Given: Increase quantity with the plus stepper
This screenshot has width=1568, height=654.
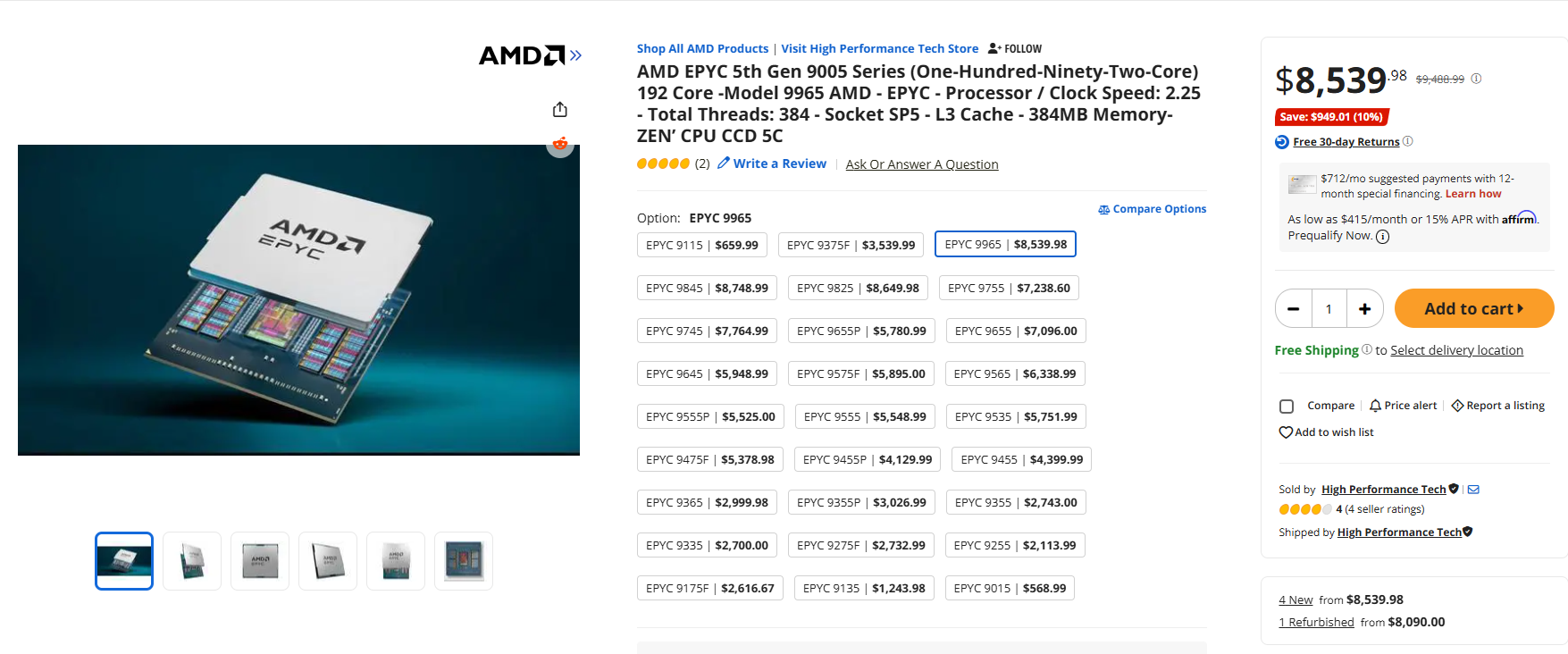Looking at the screenshot, I should pos(1364,308).
